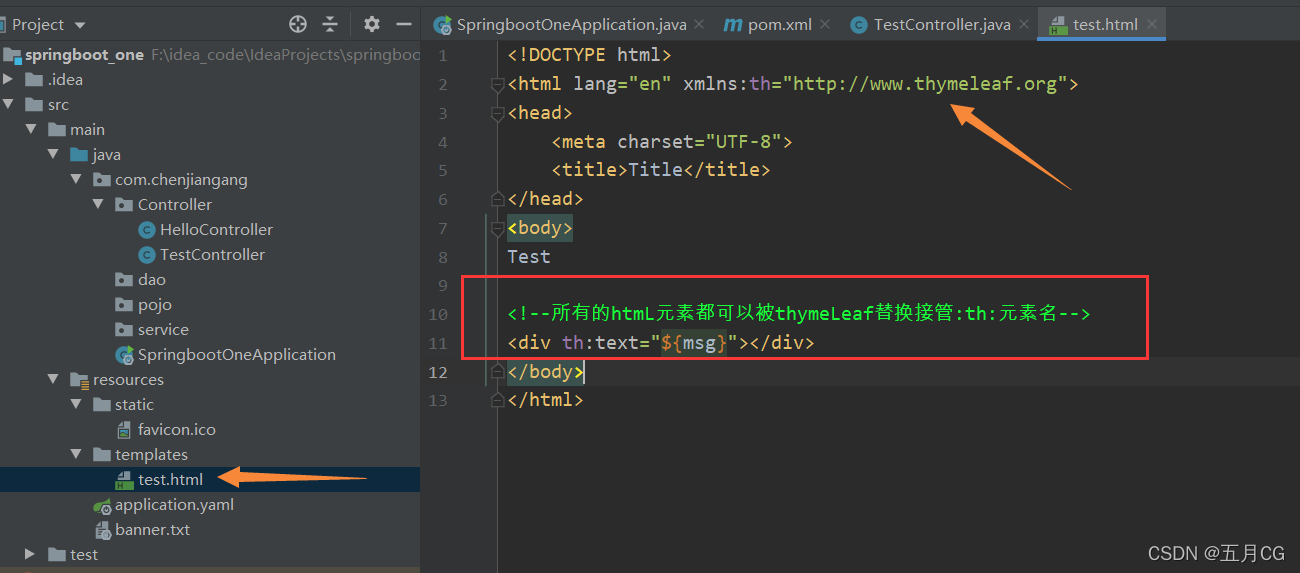This screenshot has width=1300, height=573.
Task: Click the ${msg} expression in code
Action: pyautogui.click(x=694, y=343)
